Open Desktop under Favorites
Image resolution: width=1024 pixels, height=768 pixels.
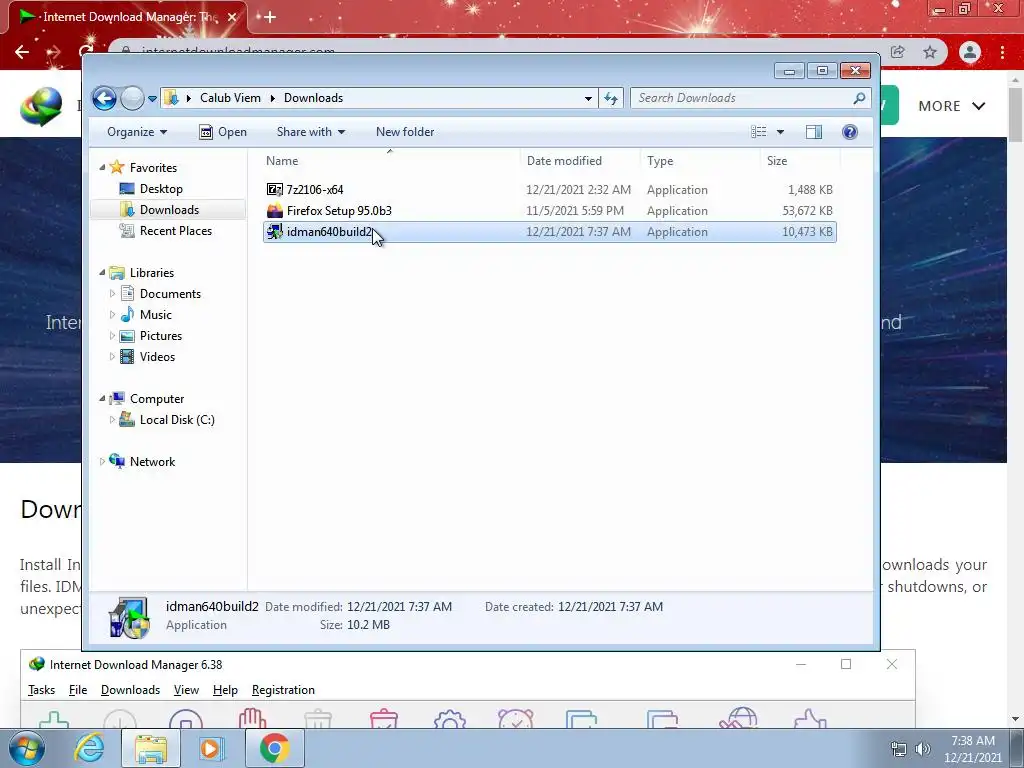click(161, 189)
